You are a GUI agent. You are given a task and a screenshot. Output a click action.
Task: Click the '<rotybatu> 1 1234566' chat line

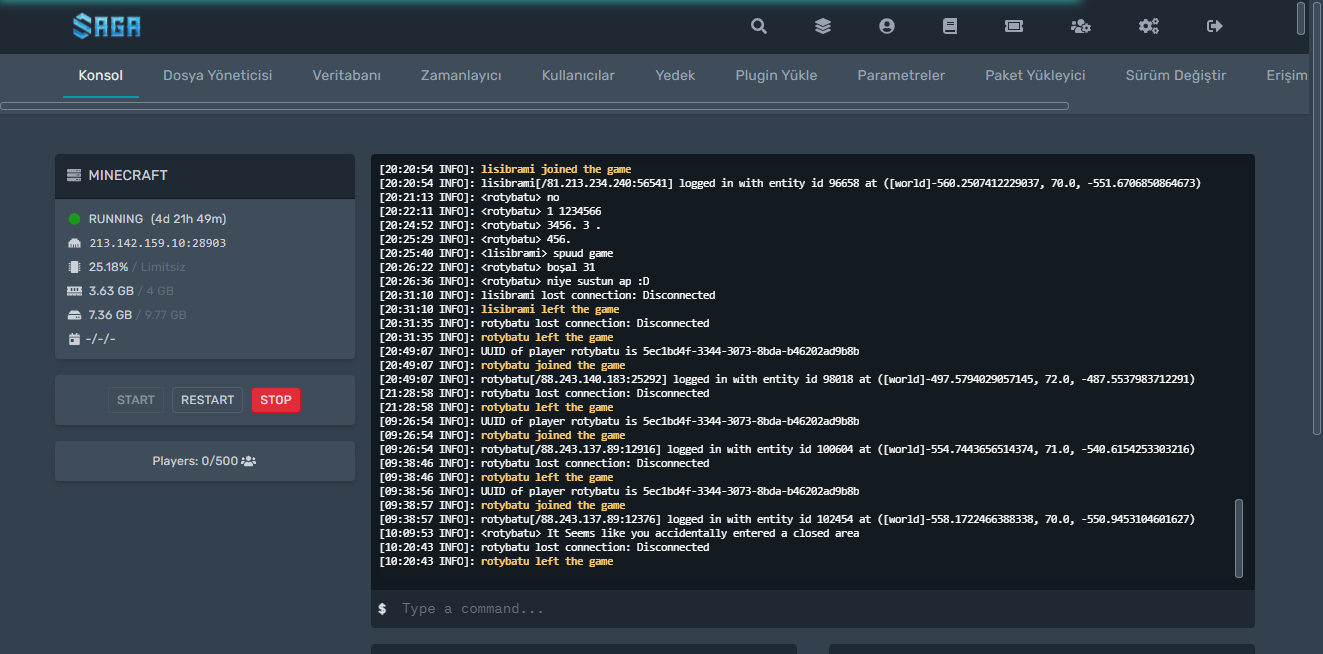490,211
